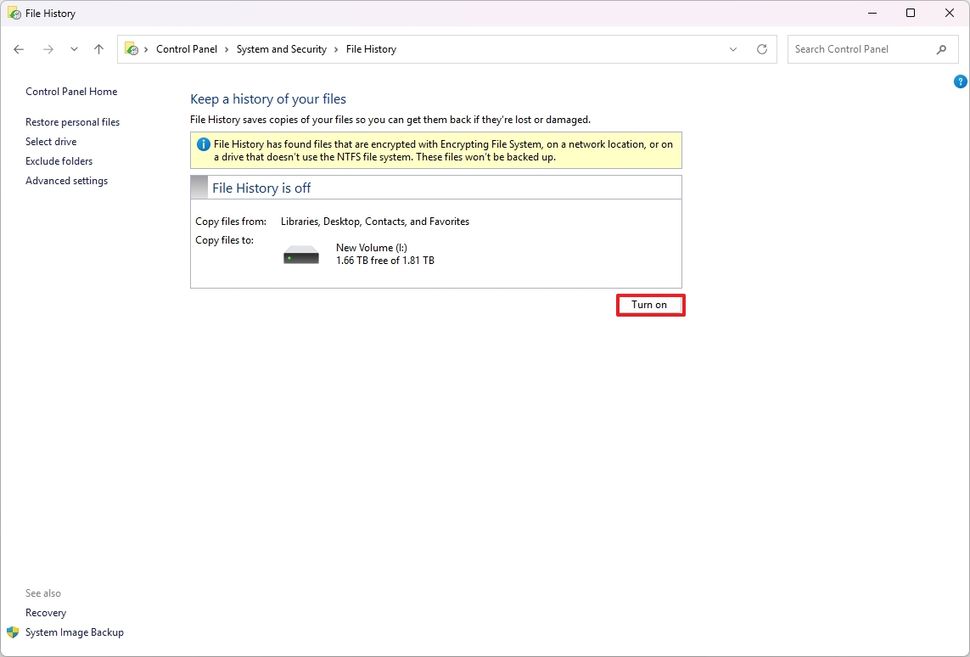Click the search magnifier icon
970x657 pixels.
(941, 48)
